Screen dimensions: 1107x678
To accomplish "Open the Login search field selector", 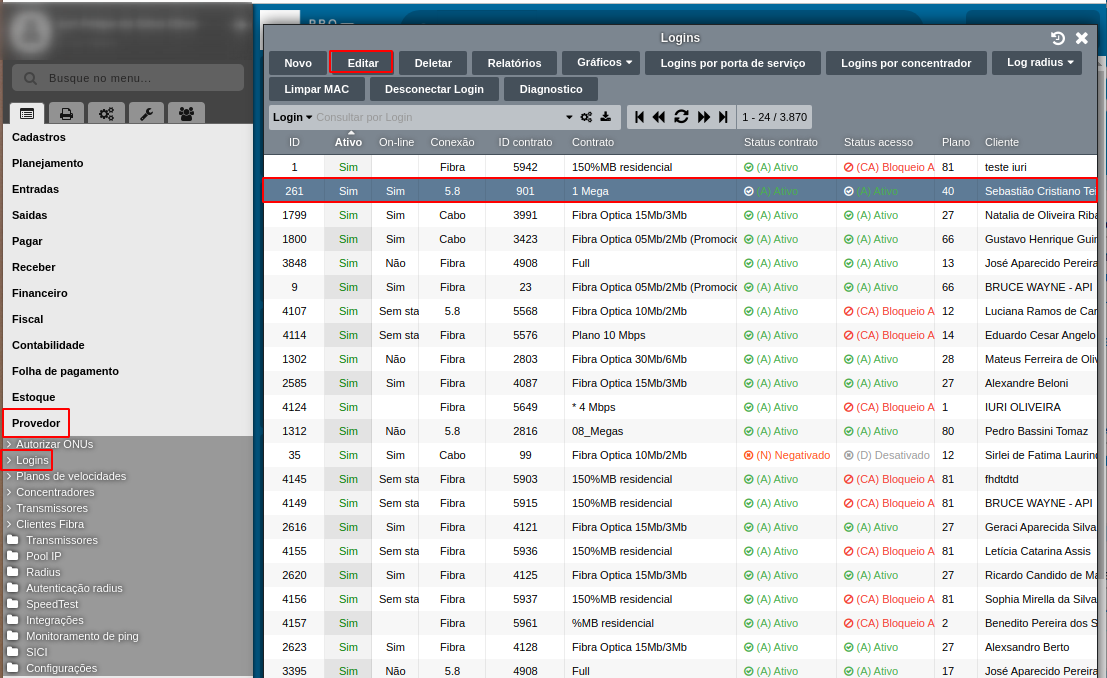I will click(x=292, y=117).
